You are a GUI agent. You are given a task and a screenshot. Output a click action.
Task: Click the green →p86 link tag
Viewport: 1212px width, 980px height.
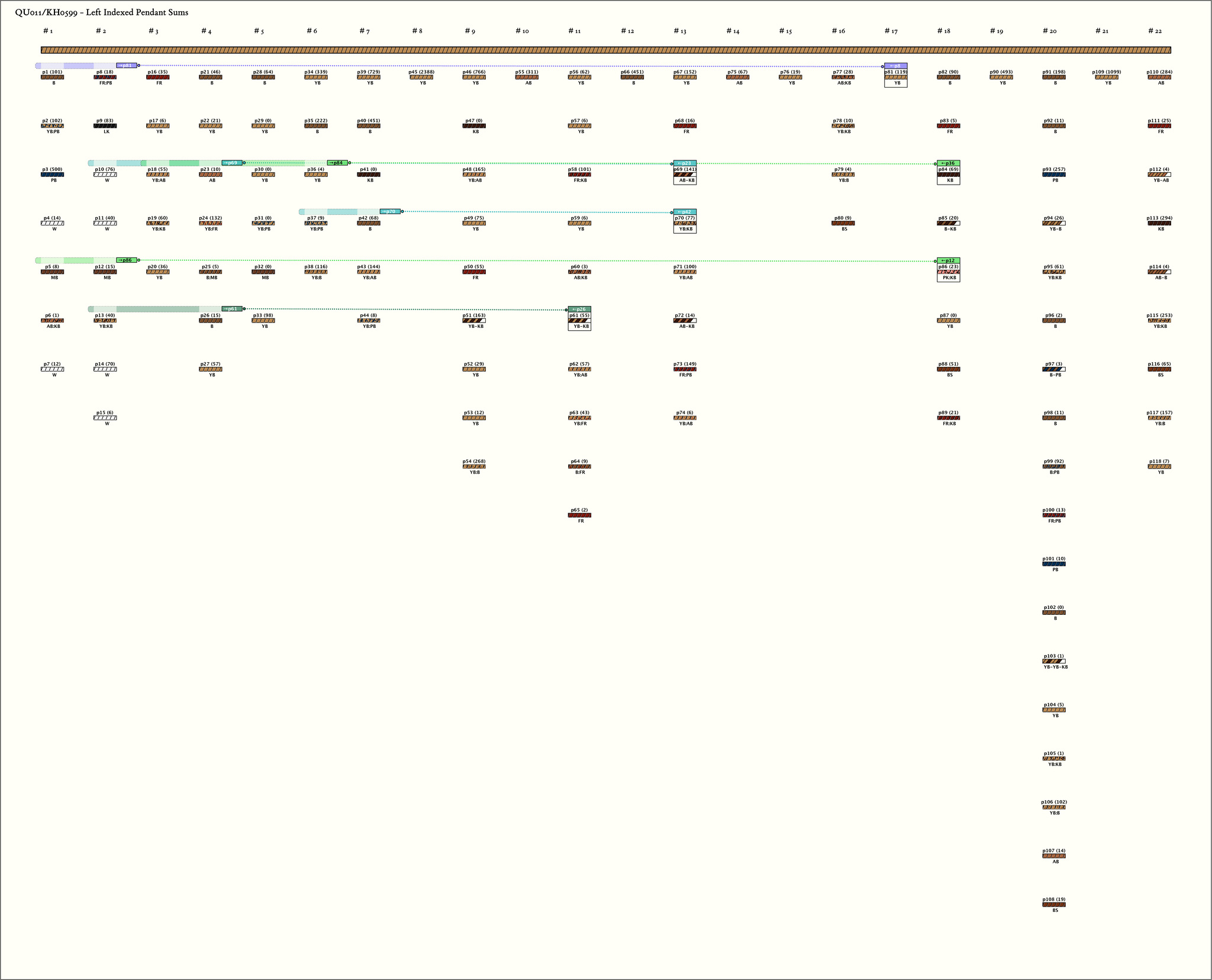coord(127,260)
